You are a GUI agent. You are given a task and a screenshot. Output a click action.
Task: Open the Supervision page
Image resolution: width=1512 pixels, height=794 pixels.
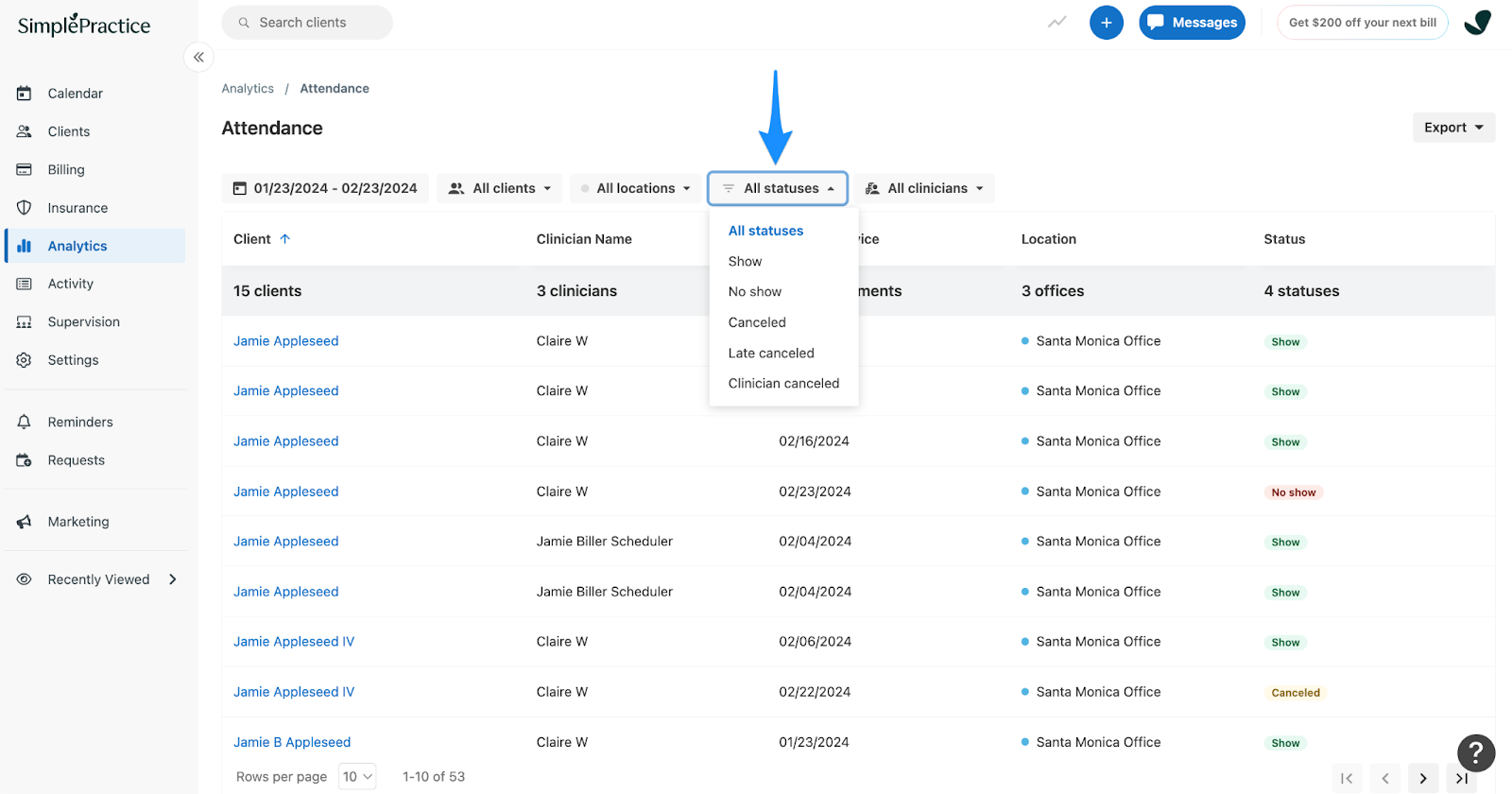coord(83,321)
